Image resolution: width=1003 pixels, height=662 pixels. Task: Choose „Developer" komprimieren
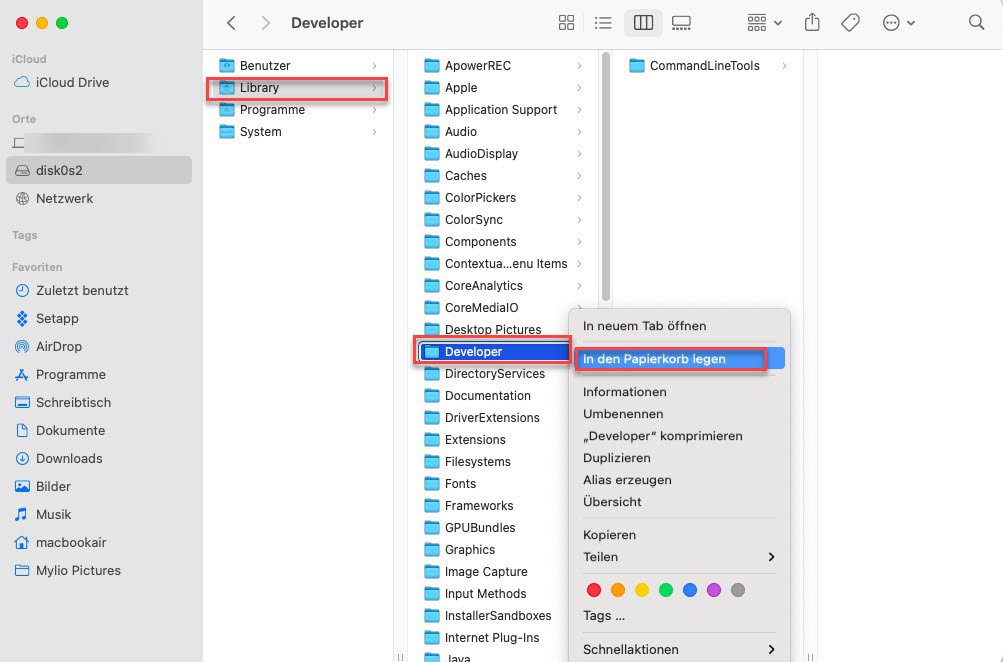tap(679, 436)
